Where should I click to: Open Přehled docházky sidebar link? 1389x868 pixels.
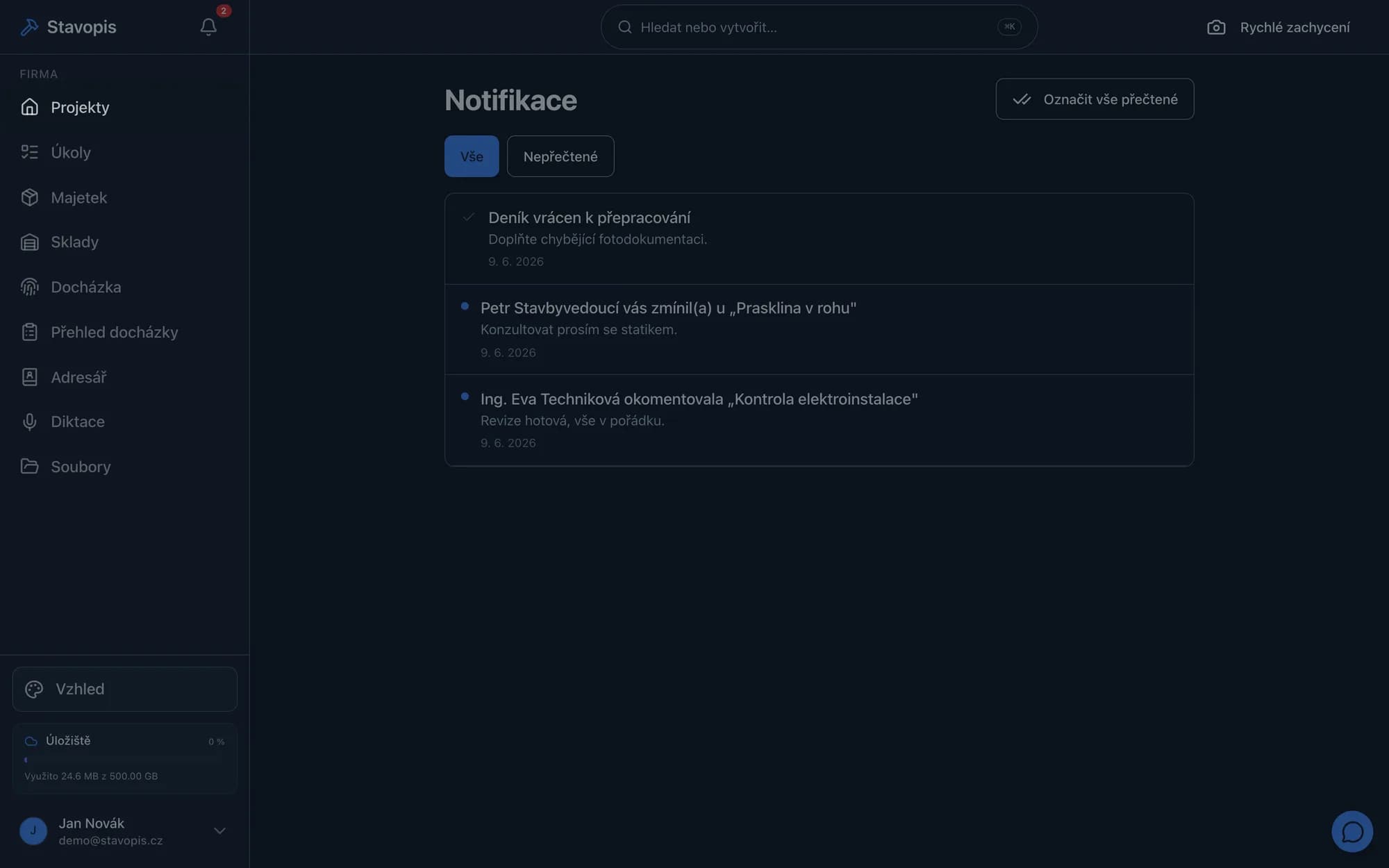click(124, 332)
